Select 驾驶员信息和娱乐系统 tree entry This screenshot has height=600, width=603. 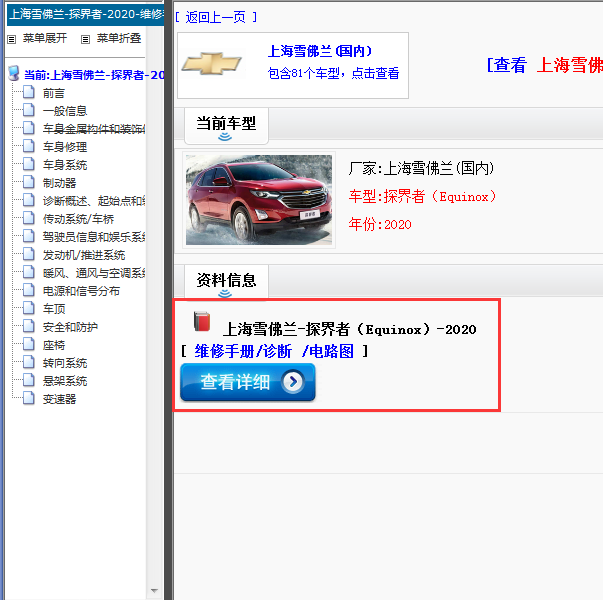pos(94,237)
